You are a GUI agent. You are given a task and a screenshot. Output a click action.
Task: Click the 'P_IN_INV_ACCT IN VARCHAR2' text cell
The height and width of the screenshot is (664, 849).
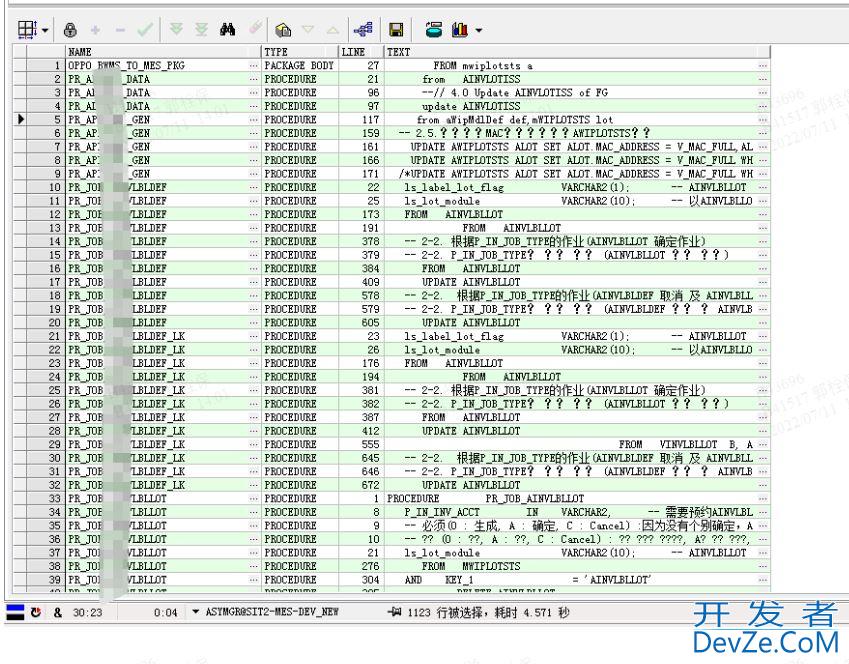(x=577, y=512)
